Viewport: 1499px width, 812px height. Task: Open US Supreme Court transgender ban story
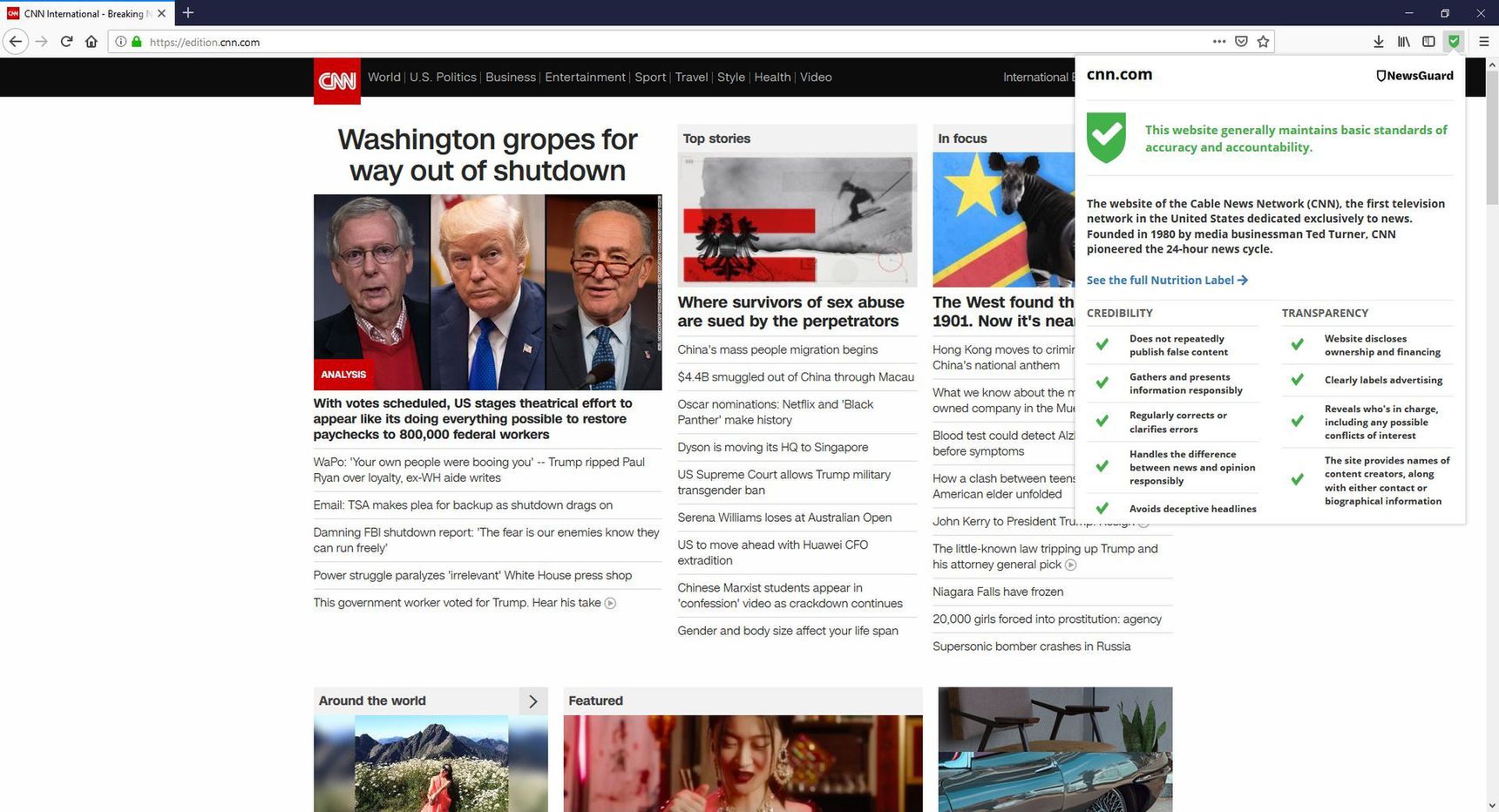(783, 482)
